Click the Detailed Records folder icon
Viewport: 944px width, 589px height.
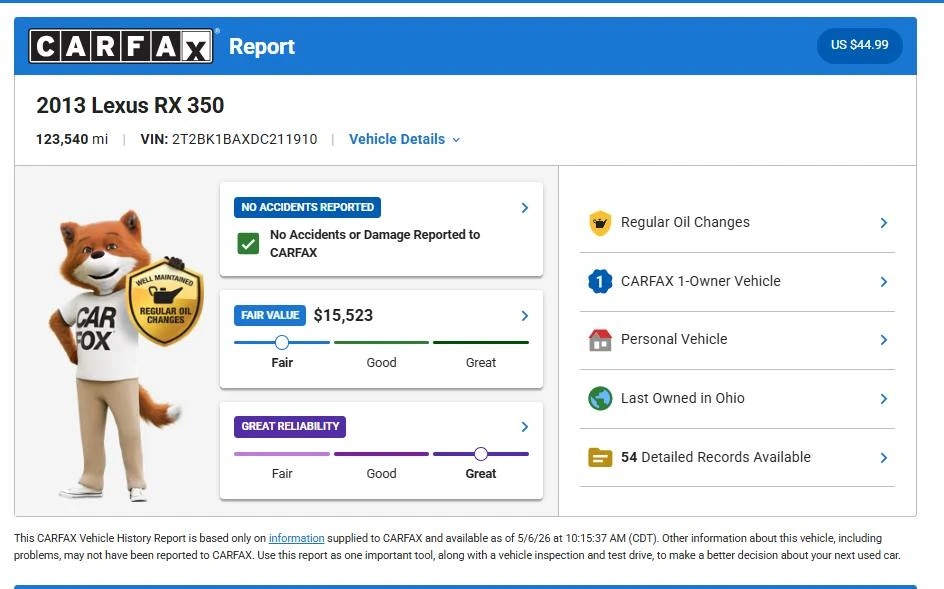[x=600, y=458]
